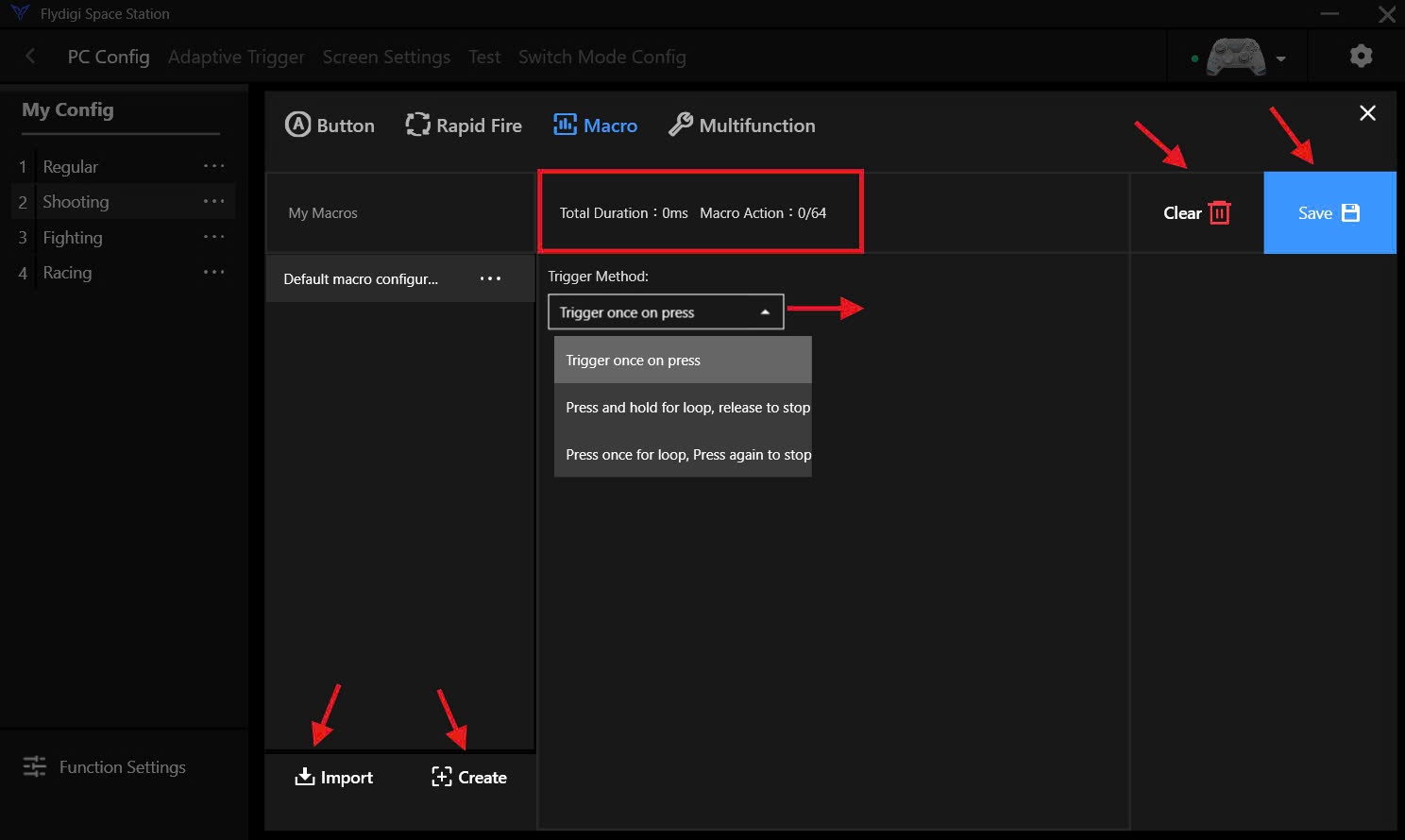This screenshot has height=840, width=1405.
Task: Import a macro file
Action: click(334, 777)
